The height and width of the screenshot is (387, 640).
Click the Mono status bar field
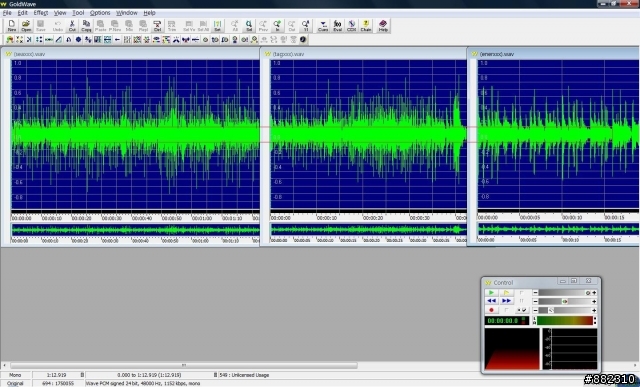coord(16,375)
